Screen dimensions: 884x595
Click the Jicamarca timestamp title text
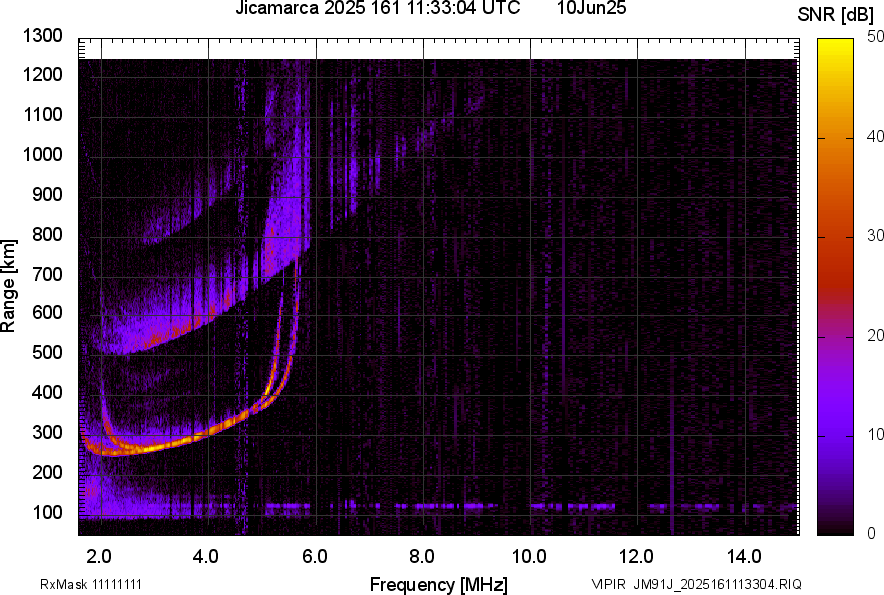377,10
